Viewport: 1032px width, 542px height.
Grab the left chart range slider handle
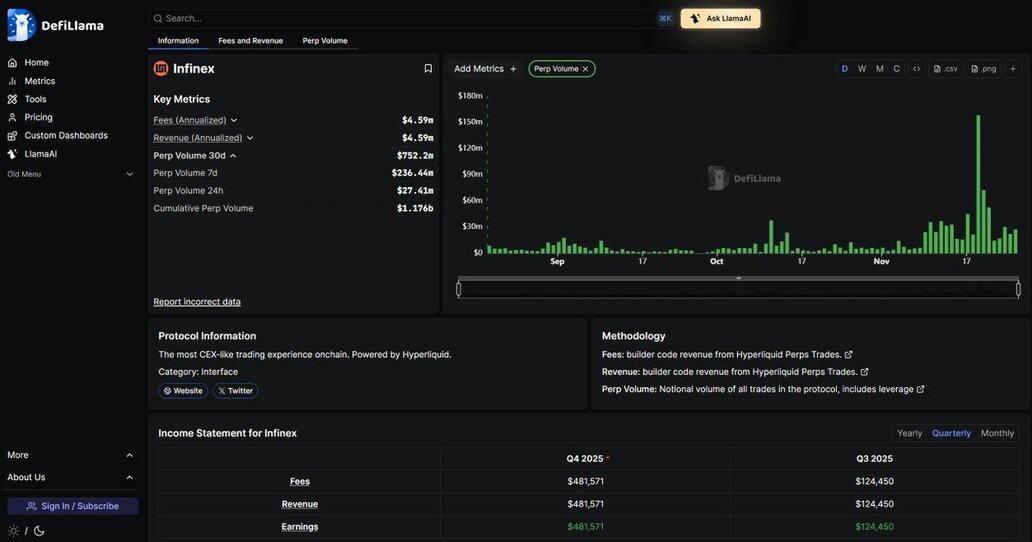(x=459, y=289)
